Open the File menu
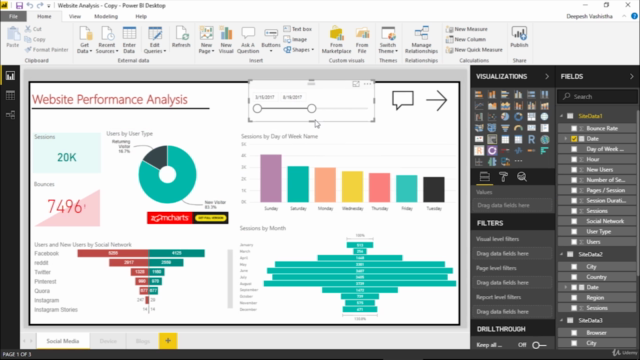This screenshot has width=640, height=360. click(13, 16)
